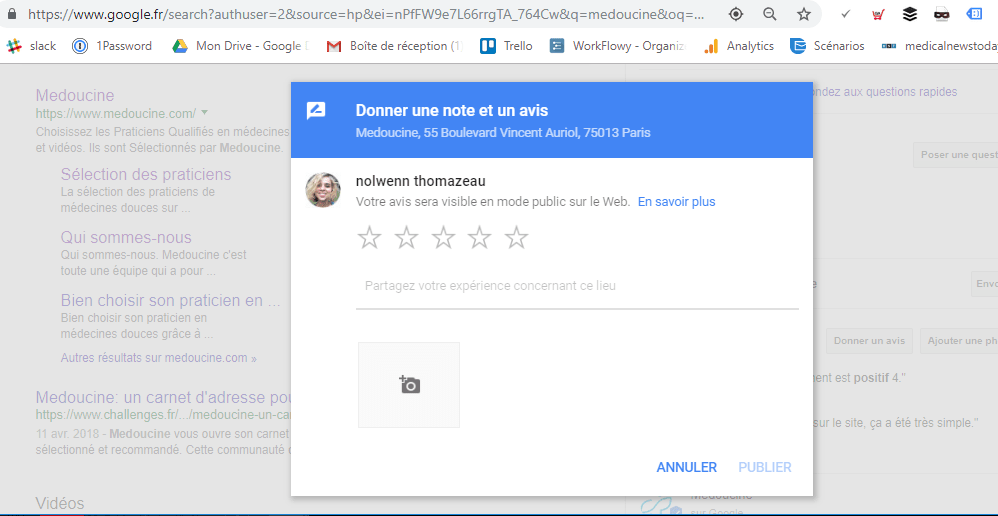The width and height of the screenshot is (998, 516).
Task: Rate five stars in the review dialog
Action: click(516, 238)
